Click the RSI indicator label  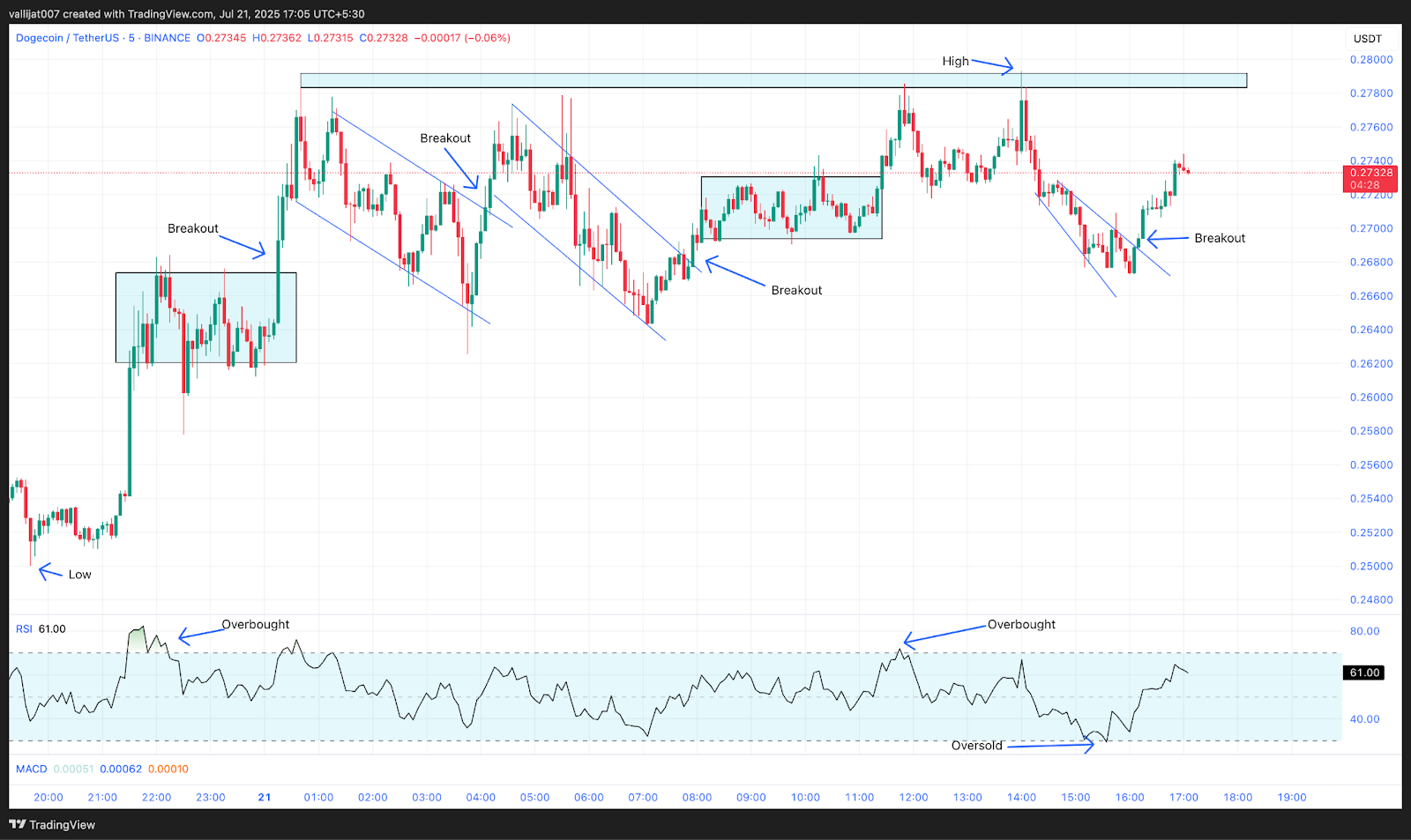coord(24,628)
